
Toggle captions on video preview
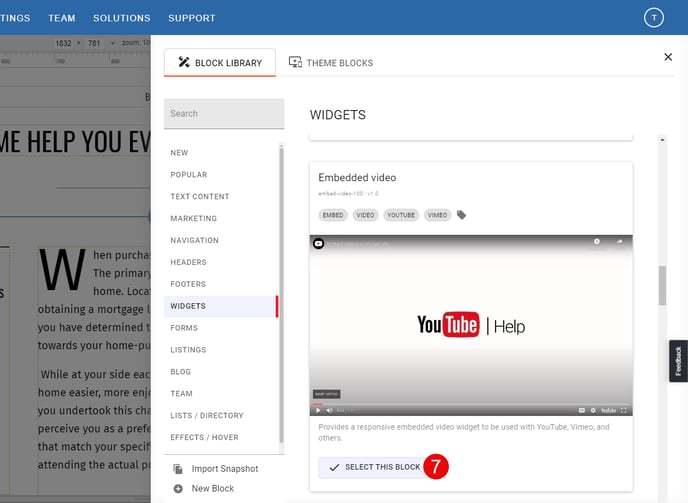581,410
